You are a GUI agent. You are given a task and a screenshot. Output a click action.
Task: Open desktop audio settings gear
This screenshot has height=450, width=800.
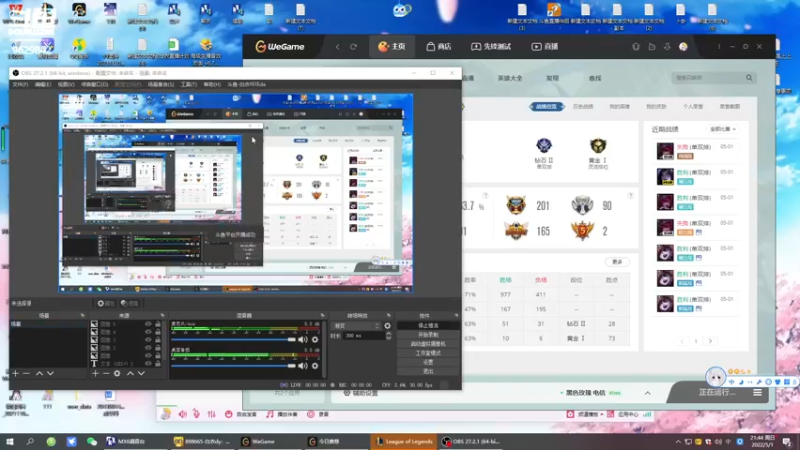(315, 365)
